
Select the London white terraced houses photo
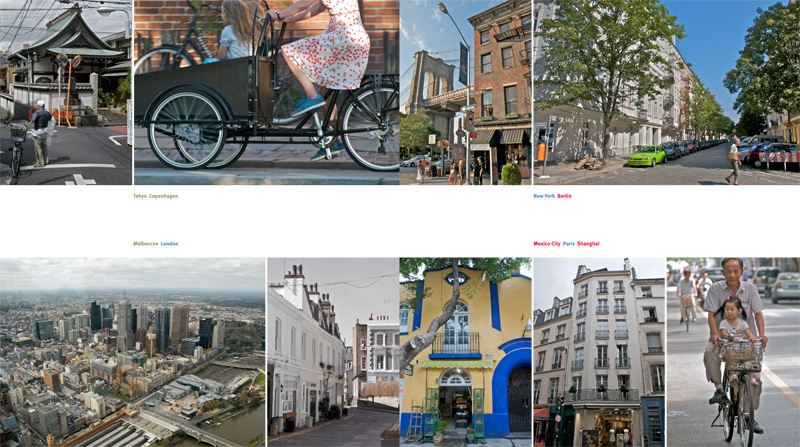[x=332, y=352]
